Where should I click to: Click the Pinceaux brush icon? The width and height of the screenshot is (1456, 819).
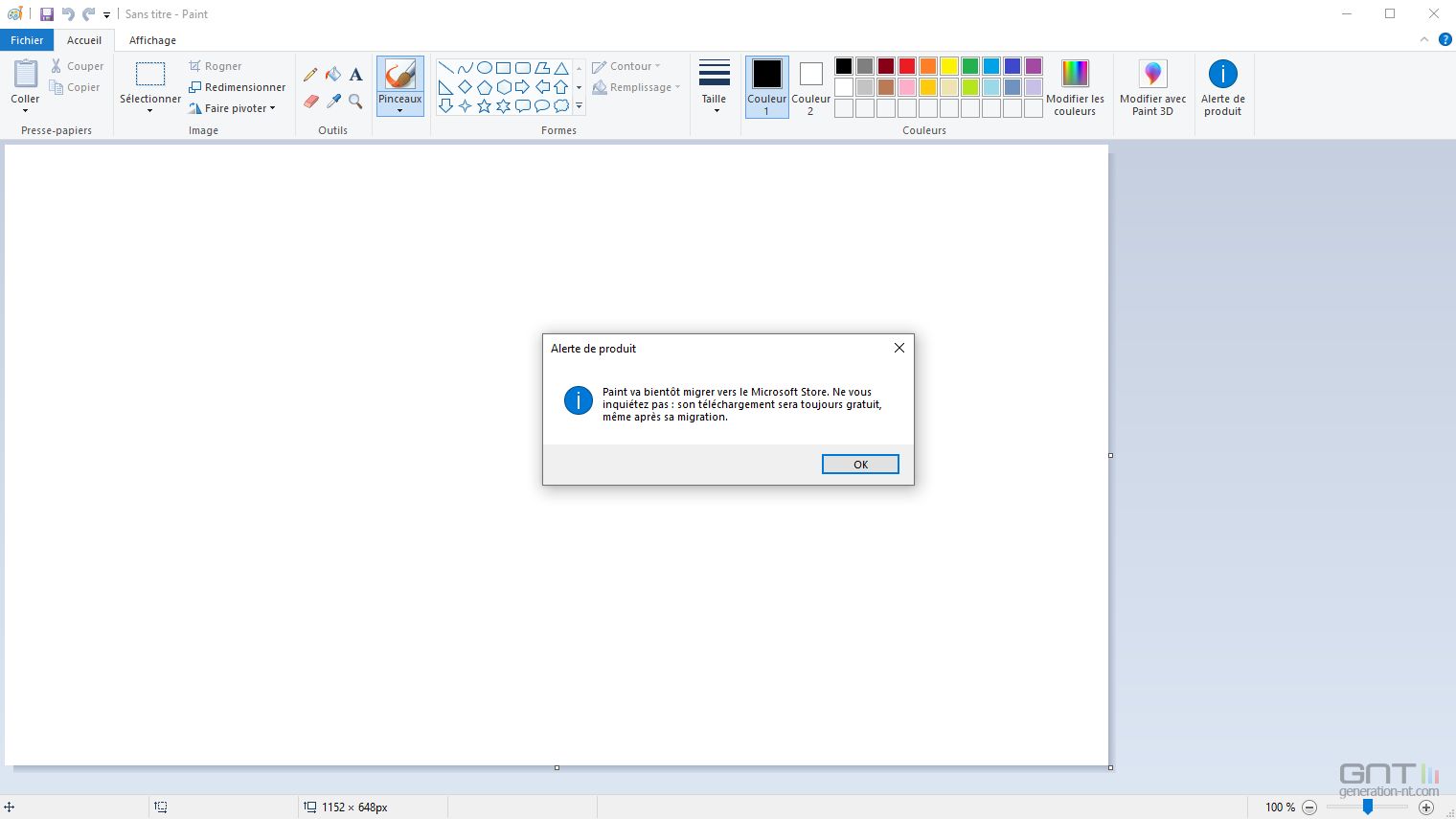click(x=400, y=75)
